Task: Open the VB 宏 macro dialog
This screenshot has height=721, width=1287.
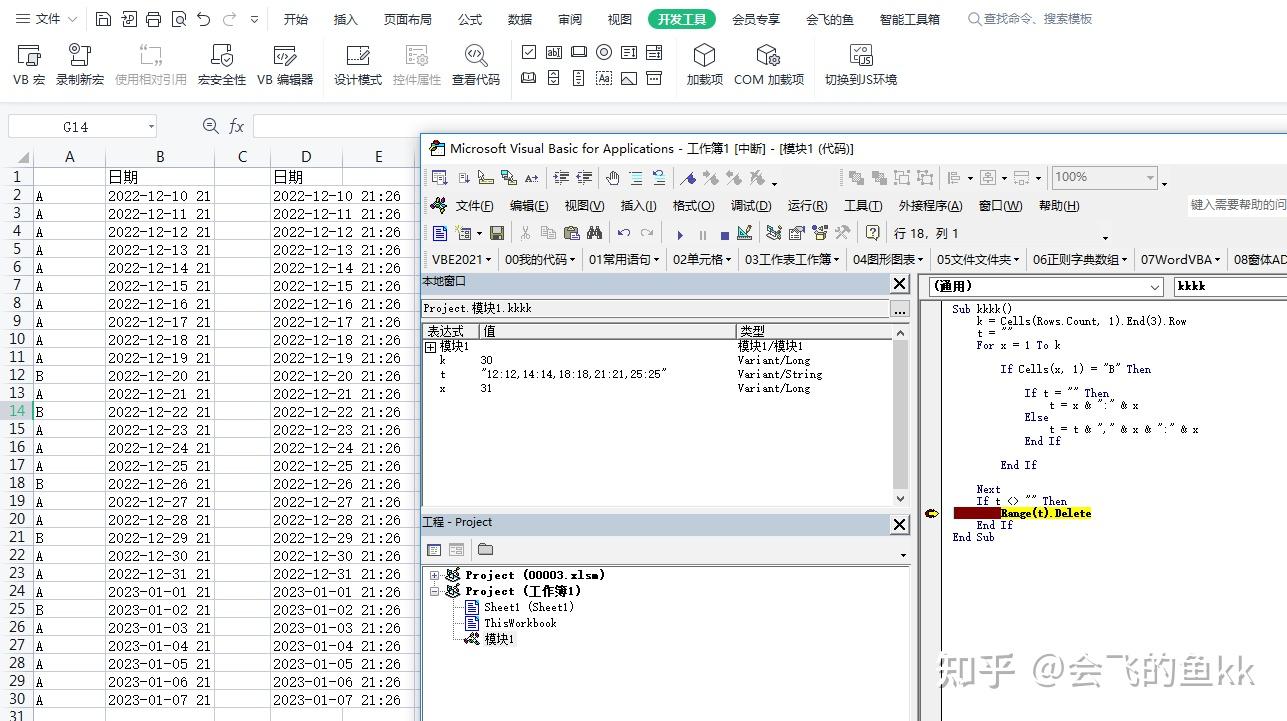Action: 29,64
